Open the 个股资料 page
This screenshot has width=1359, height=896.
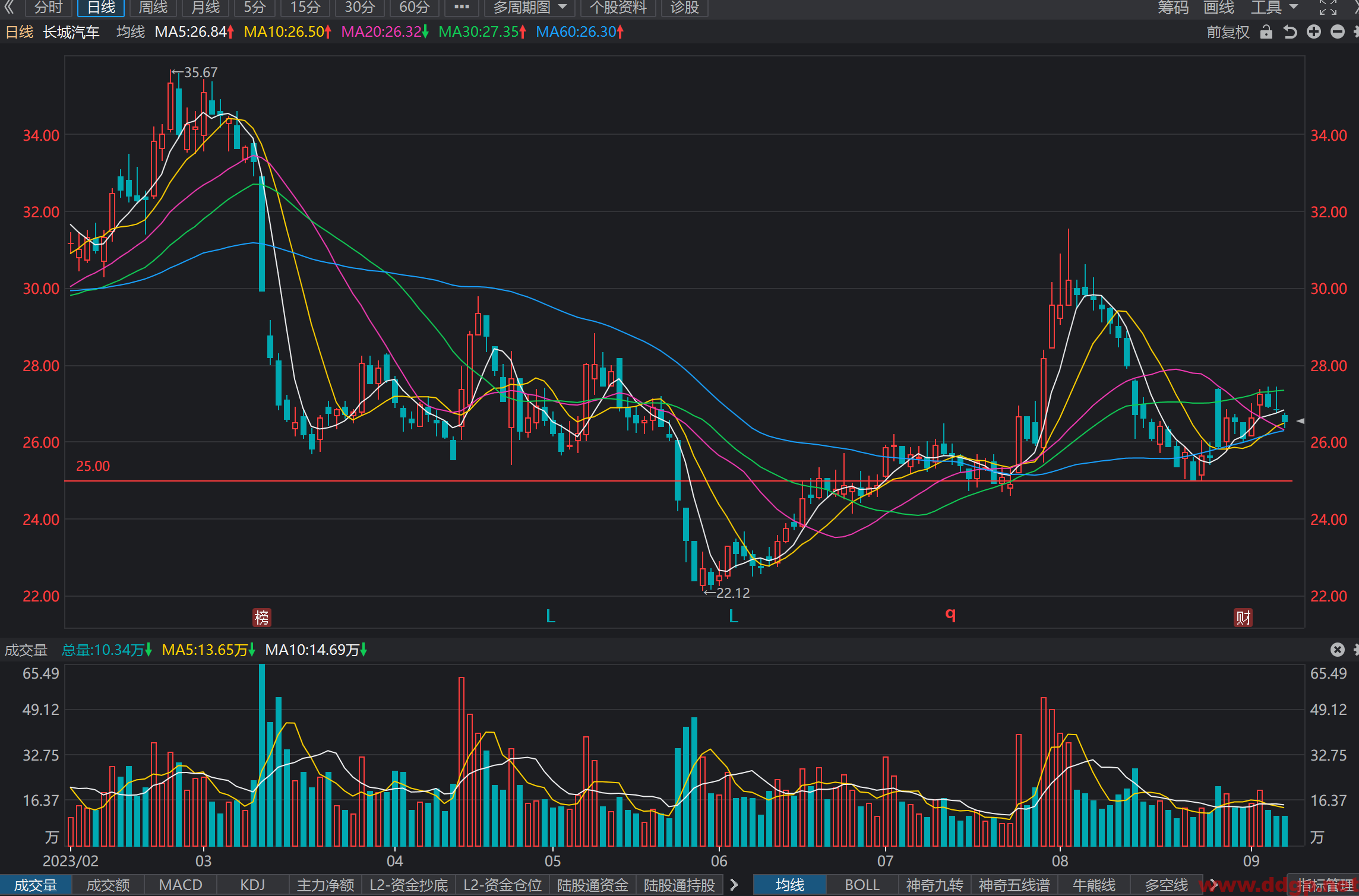coord(618,8)
